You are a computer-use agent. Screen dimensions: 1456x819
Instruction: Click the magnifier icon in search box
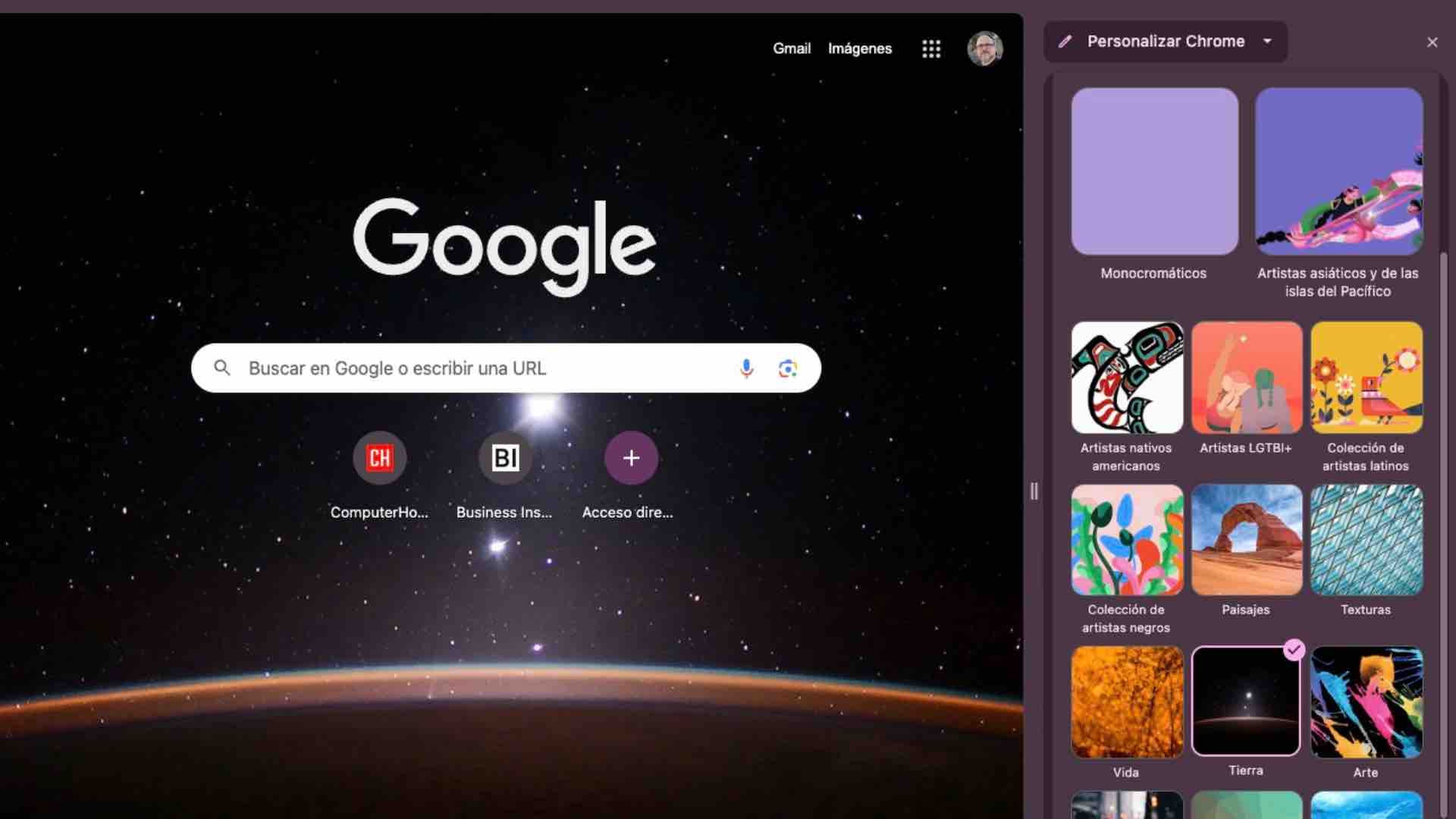tap(222, 368)
